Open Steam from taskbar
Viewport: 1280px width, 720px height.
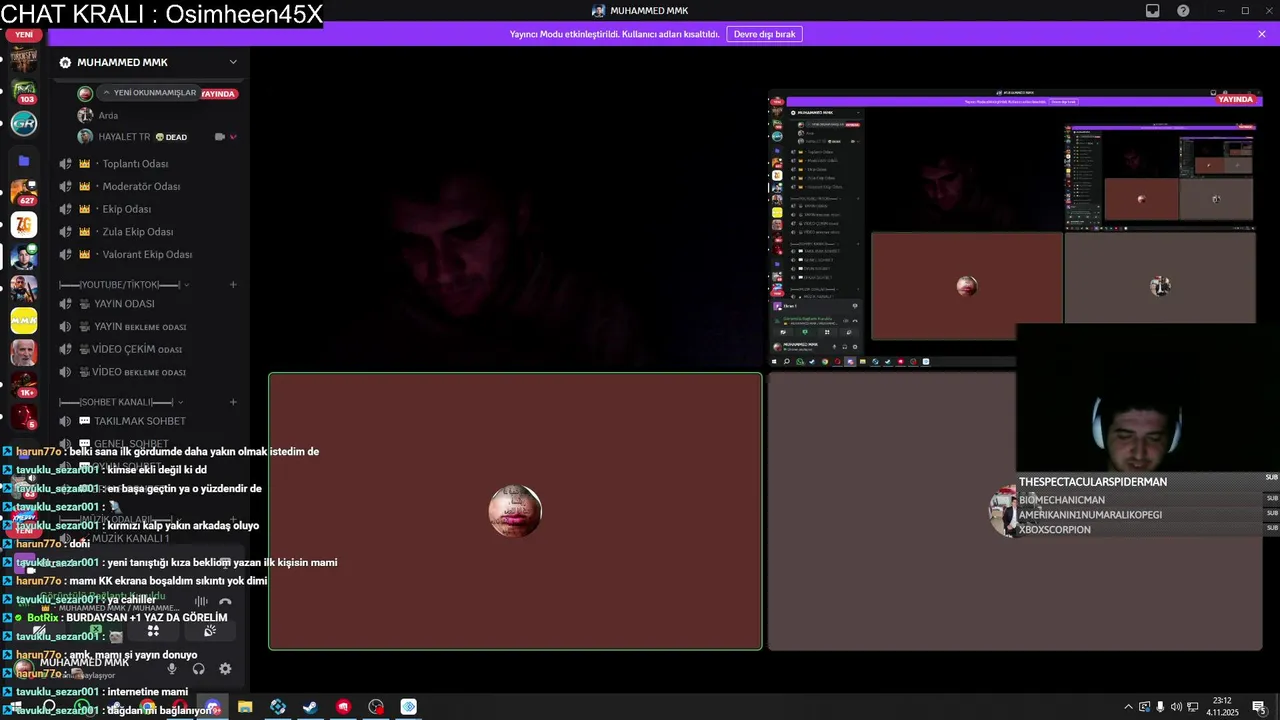pyautogui.click(x=310, y=707)
